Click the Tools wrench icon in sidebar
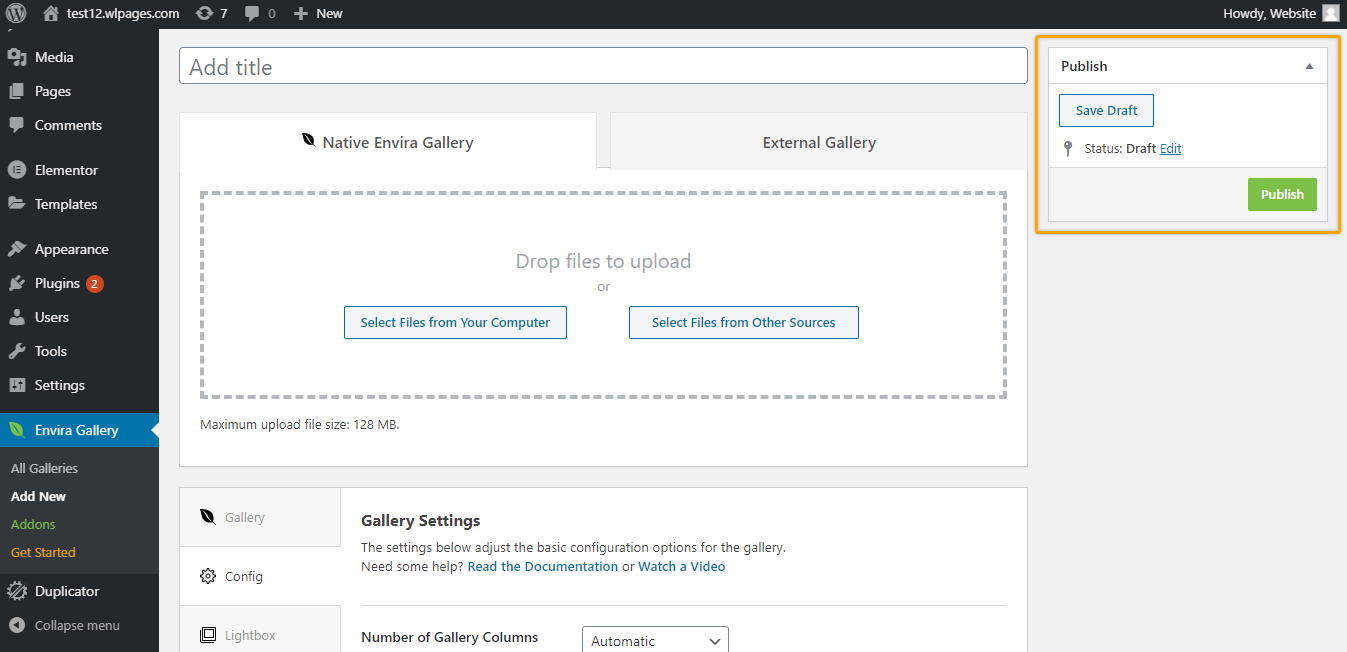This screenshot has height=652, width=1347. tap(17, 351)
